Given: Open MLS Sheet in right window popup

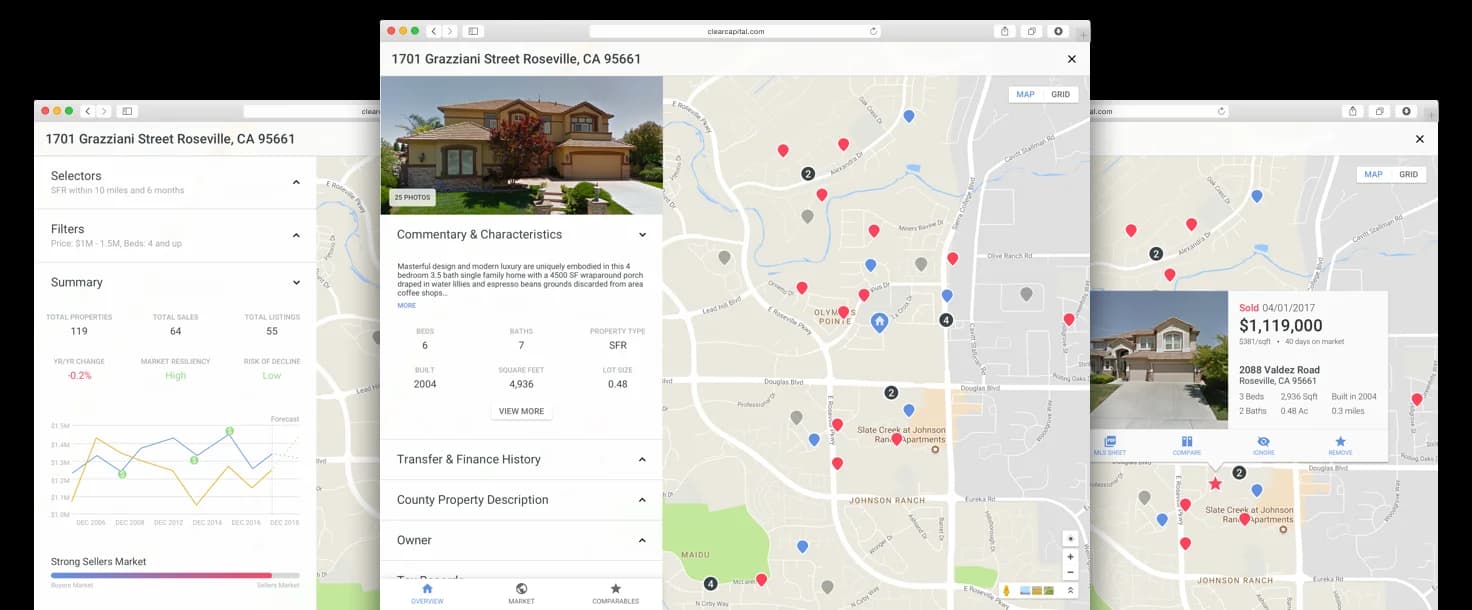Looking at the screenshot, I should coord(1110,446).
